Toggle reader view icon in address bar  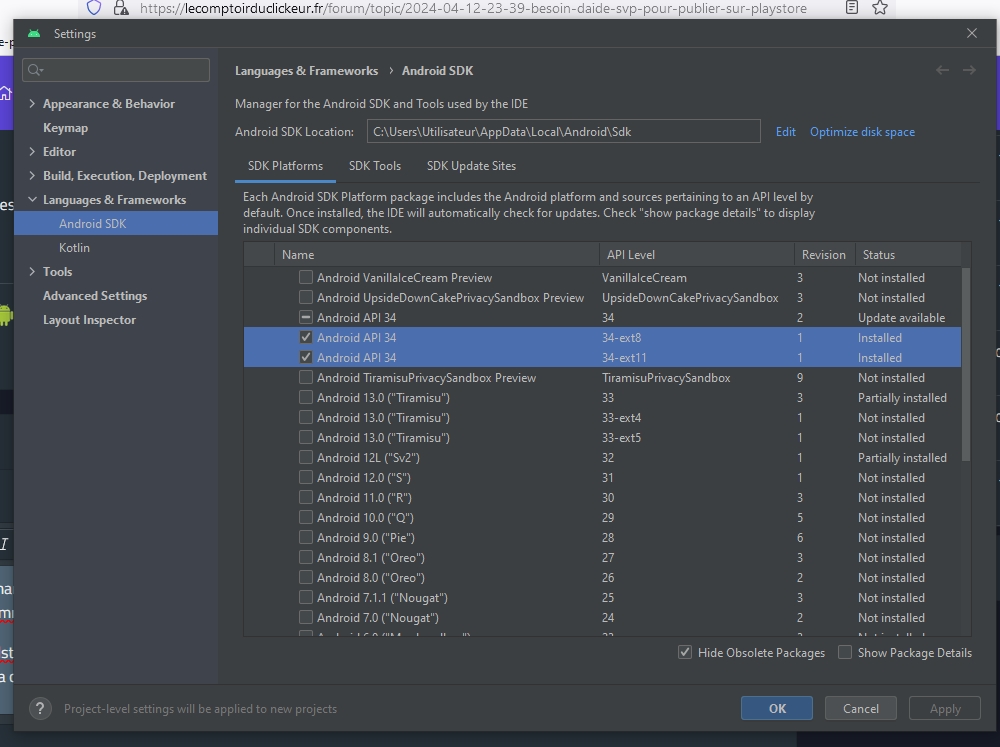point(852,8)
